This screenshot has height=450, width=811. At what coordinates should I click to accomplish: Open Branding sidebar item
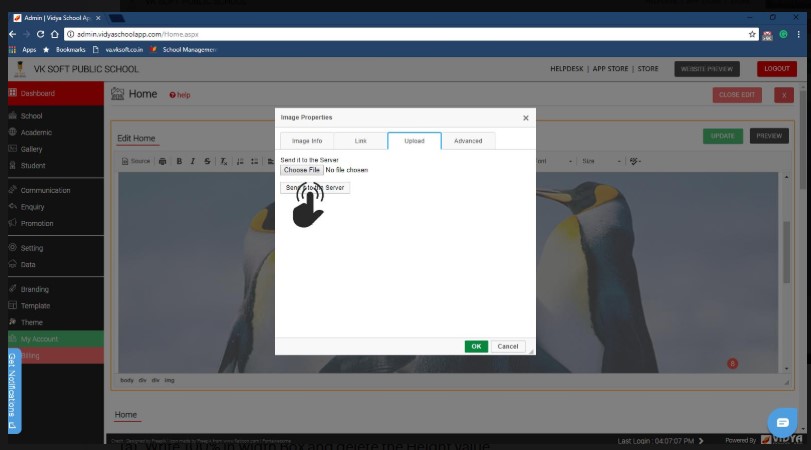point(56,290)
